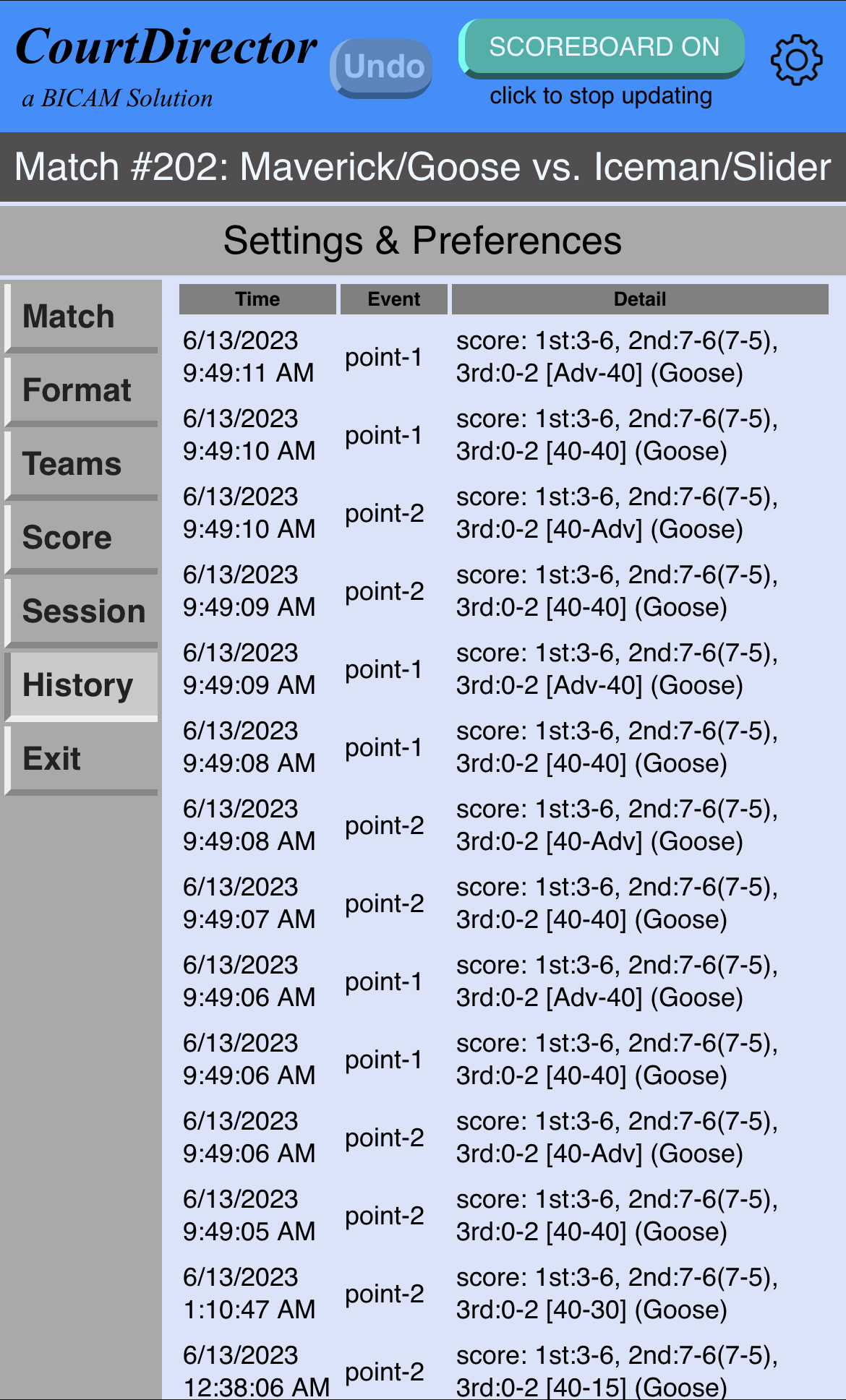Click the Settings & Preferences heading
Viewport: 846px width, 1400px height.
tap(423, 241)
